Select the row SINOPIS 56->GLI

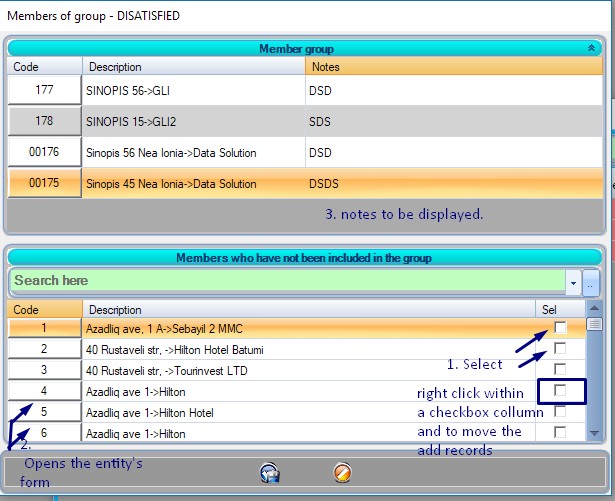194,90
